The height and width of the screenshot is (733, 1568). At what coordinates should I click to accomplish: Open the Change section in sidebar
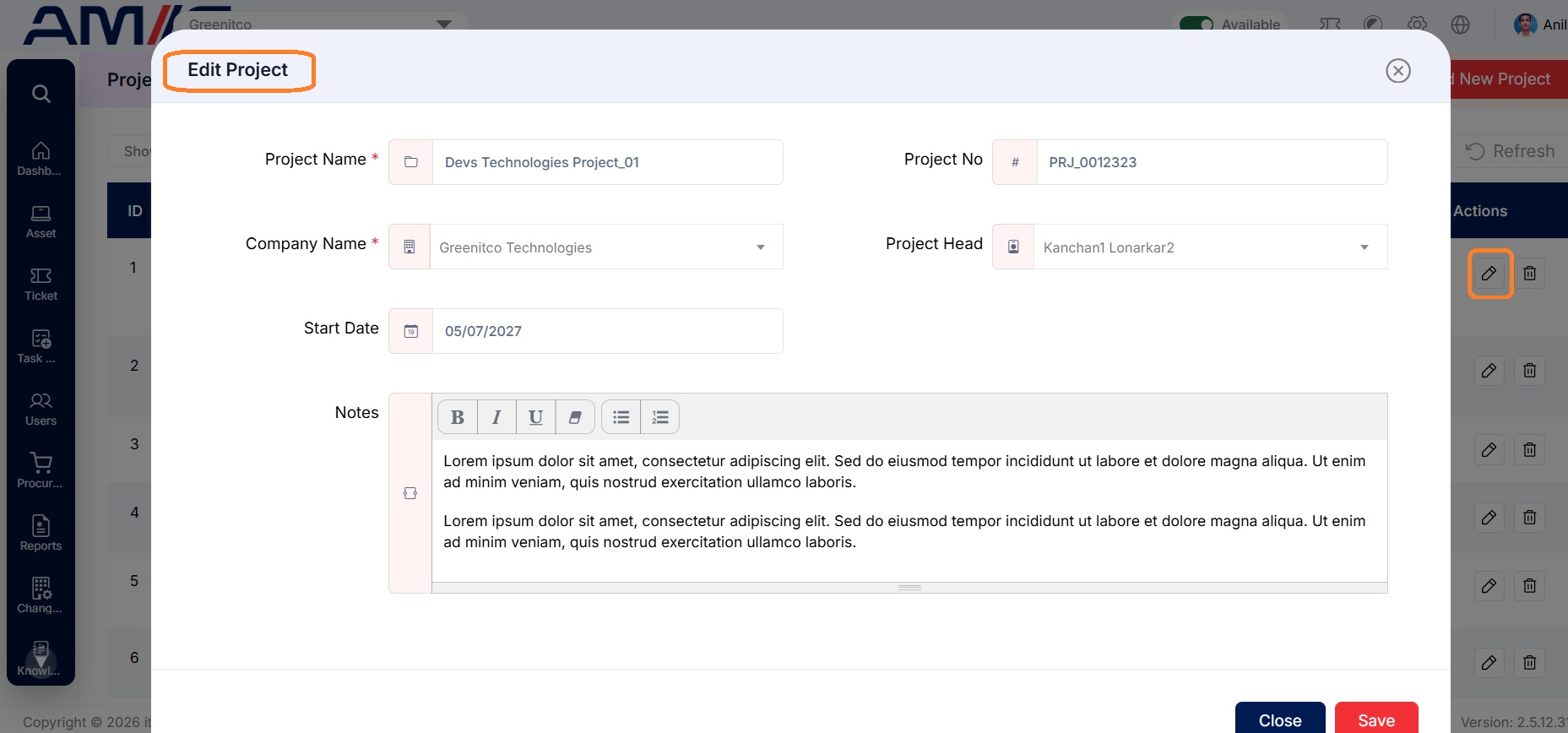point(41,596)
